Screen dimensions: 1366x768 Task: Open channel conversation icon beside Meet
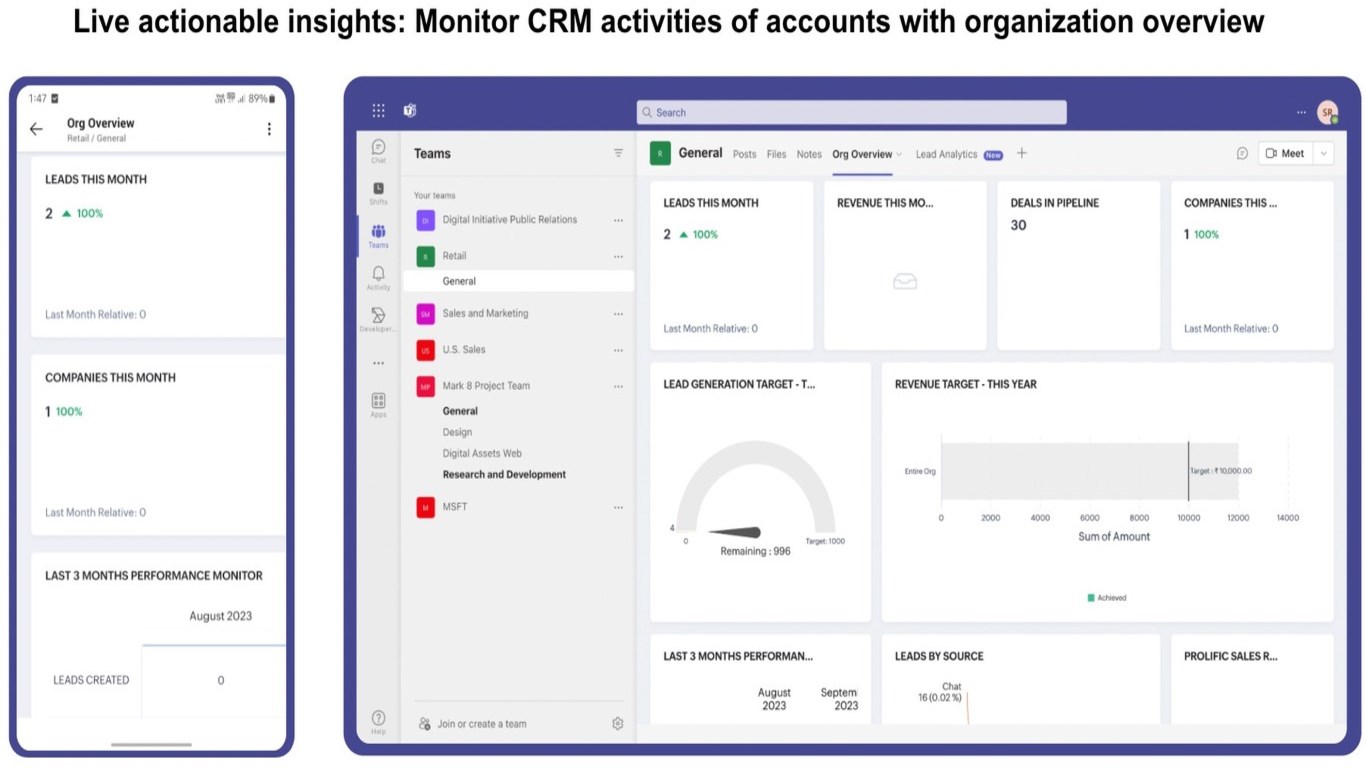[1242, 153]
